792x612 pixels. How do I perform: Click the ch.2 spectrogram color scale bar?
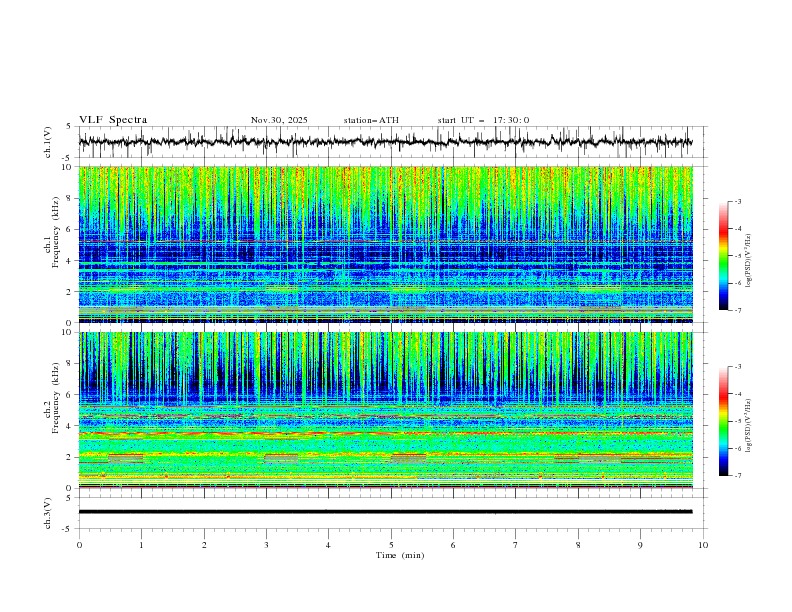pyautogui.click(x=723, y=421)
